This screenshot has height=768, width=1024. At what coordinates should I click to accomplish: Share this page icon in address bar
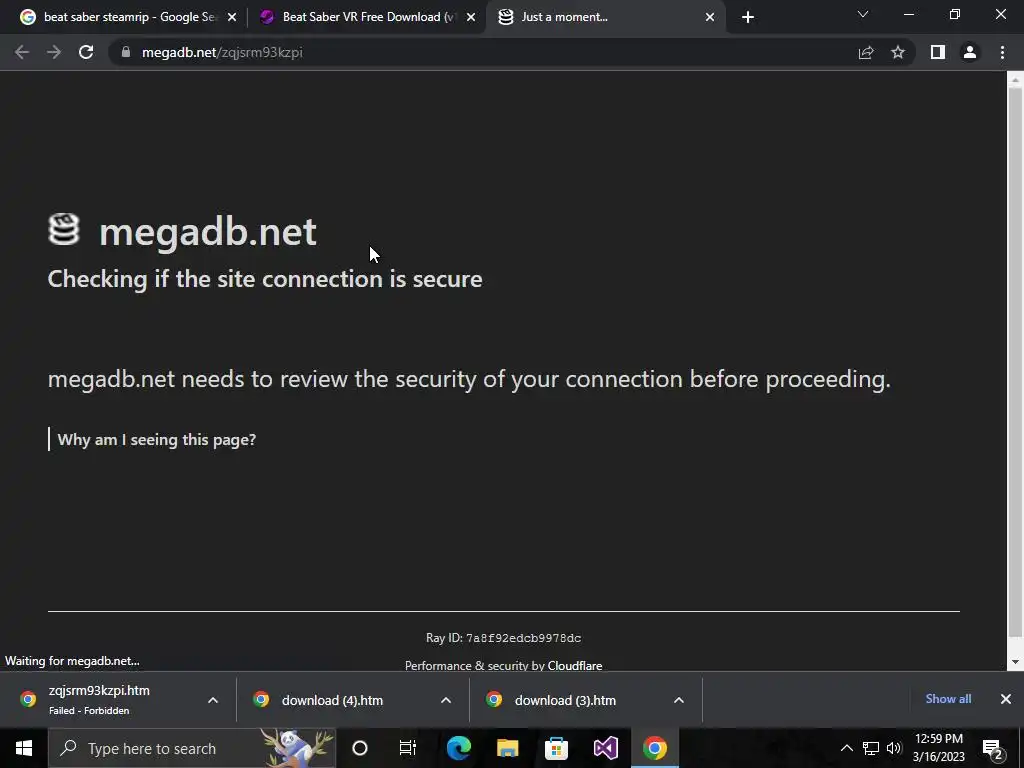(x=866, y=52)
